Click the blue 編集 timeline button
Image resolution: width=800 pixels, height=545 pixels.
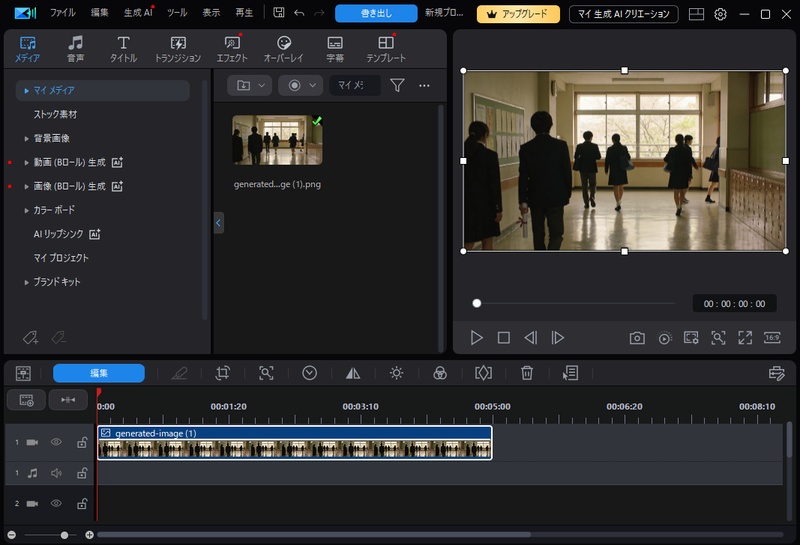pyautogui.click(x=99, y=373)
